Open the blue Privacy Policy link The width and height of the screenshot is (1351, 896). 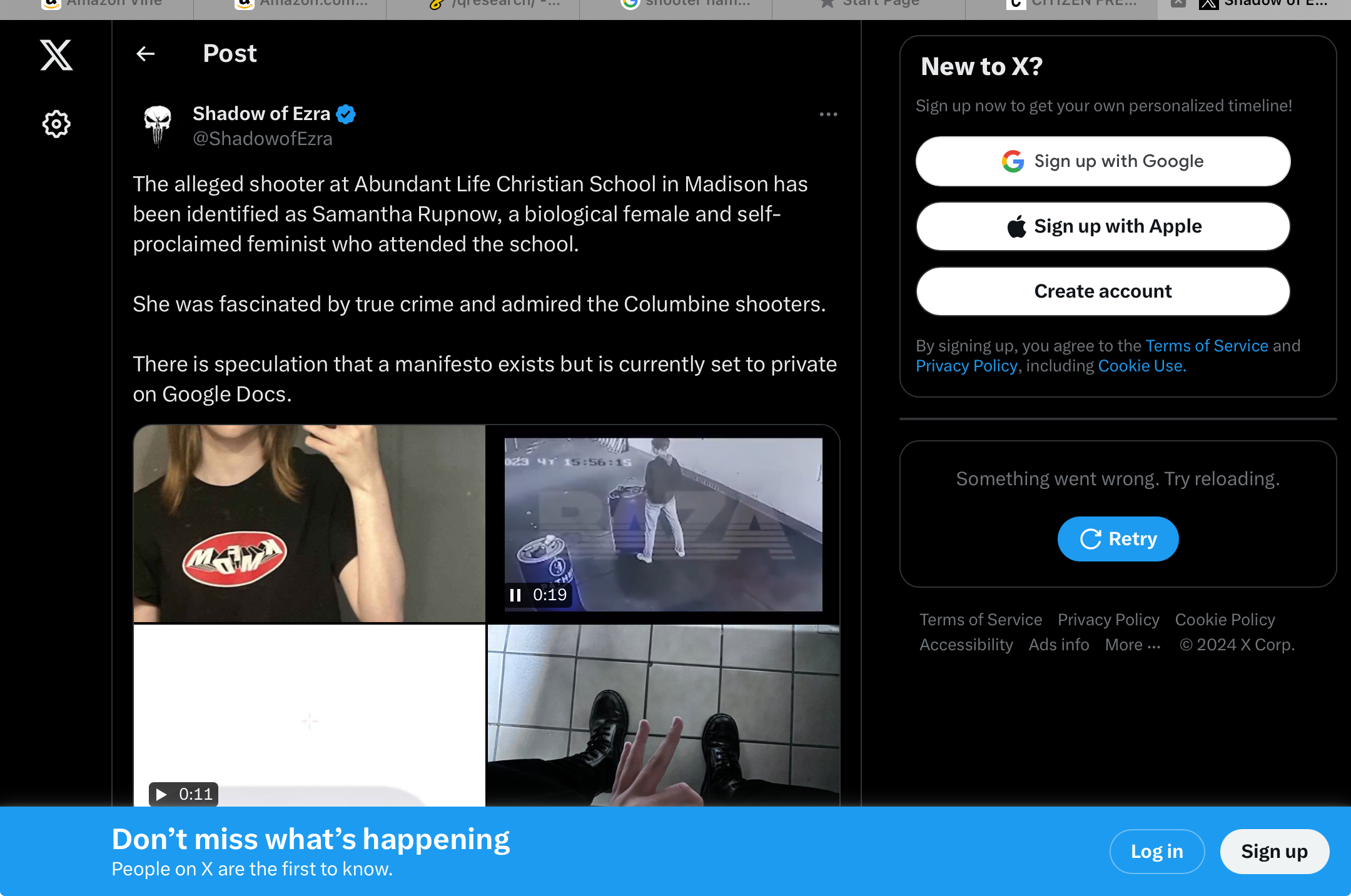966,366
